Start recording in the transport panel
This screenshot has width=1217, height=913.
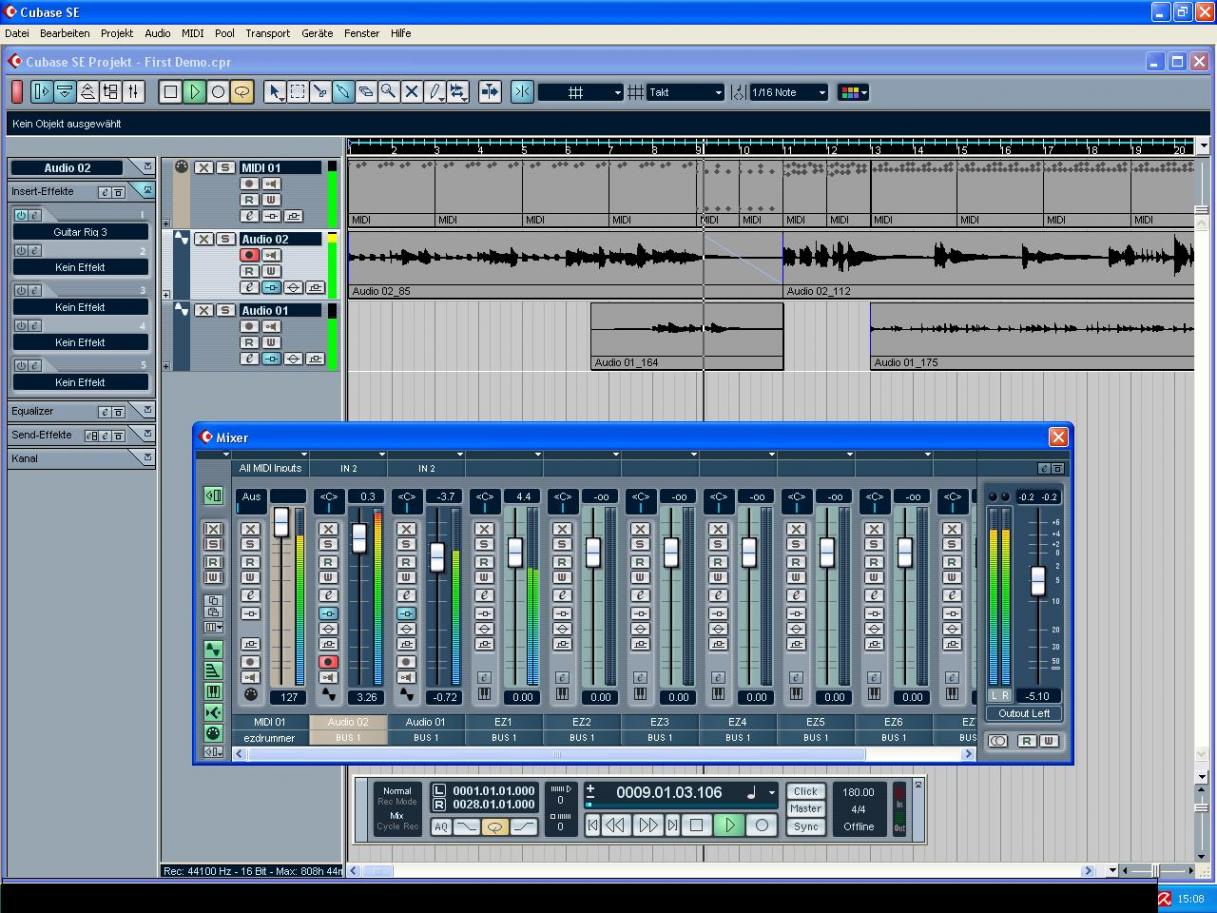point(762,825)
